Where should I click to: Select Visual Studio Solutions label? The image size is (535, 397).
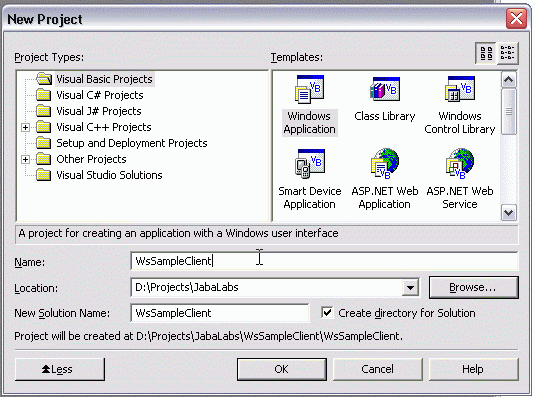click(x=109, y=175)
